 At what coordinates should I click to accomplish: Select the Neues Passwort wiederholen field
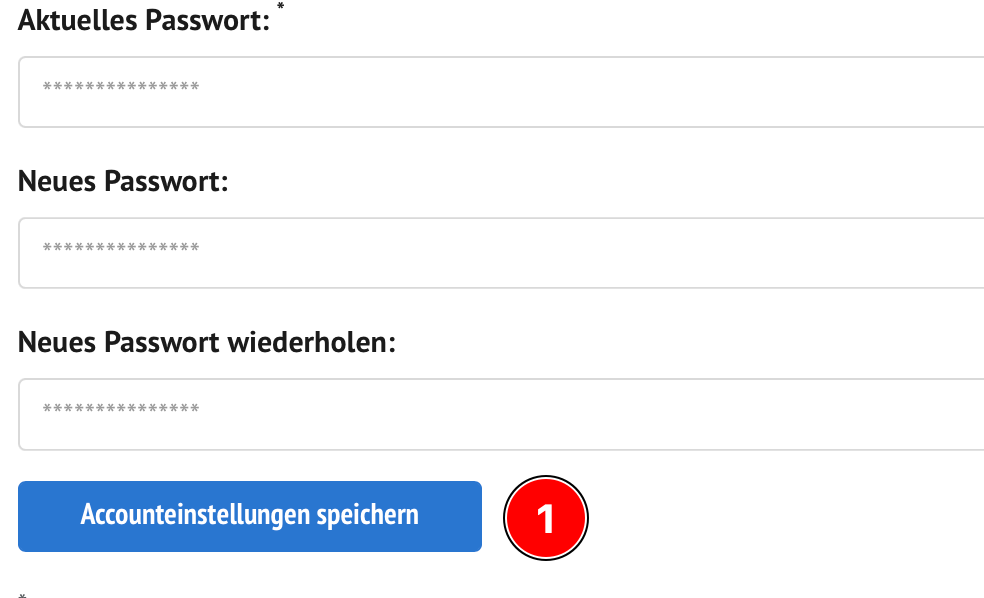click(x=500, y=414)
